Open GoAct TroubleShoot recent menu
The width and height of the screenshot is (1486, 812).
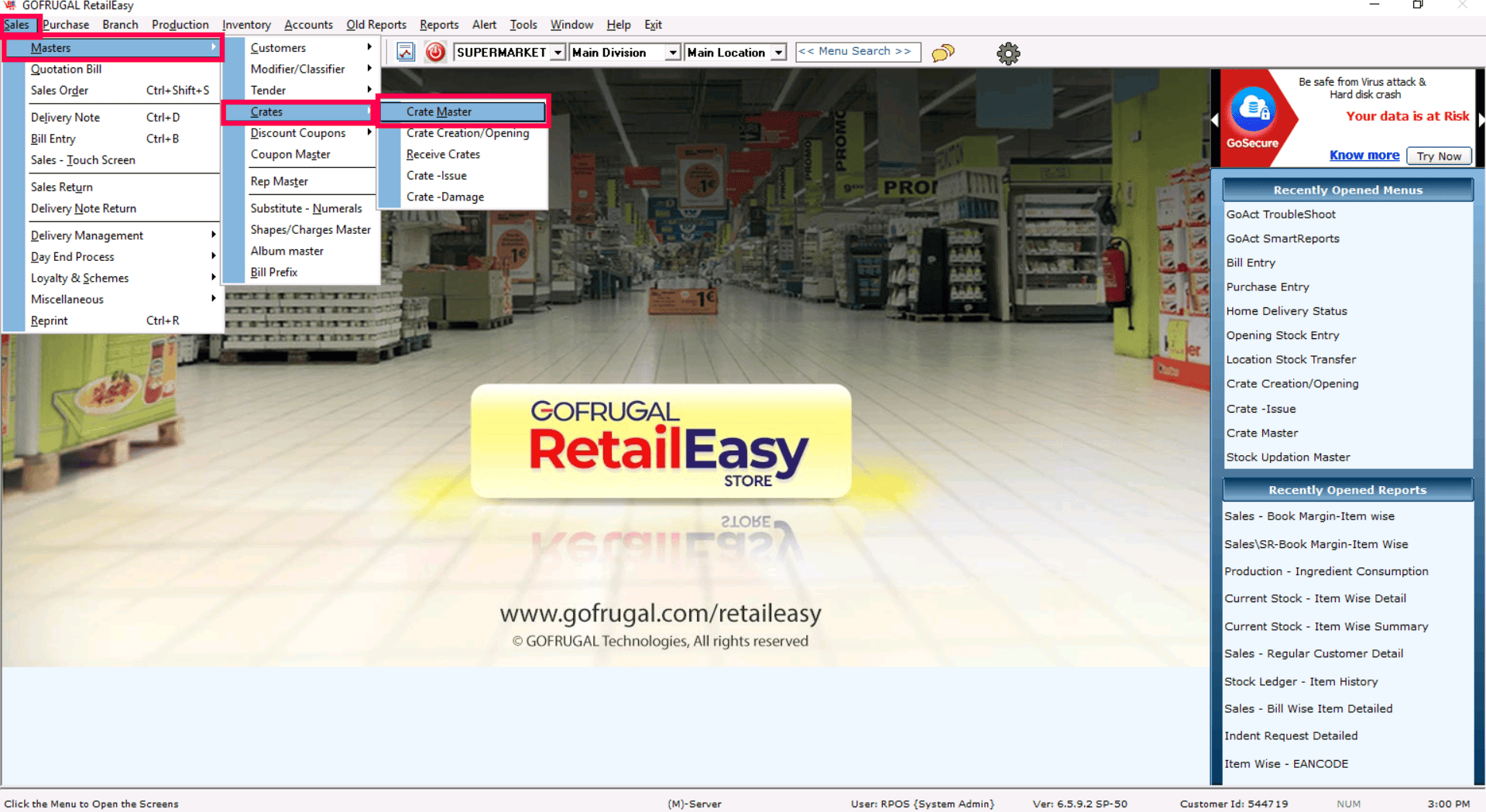point(1281,214)
